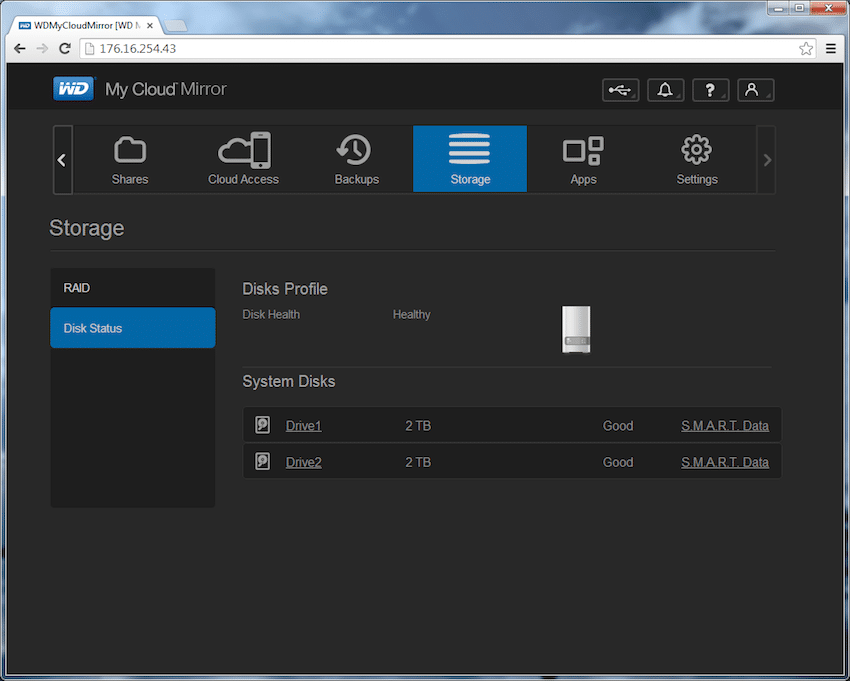Open the Shares section

tap(130, 159)
